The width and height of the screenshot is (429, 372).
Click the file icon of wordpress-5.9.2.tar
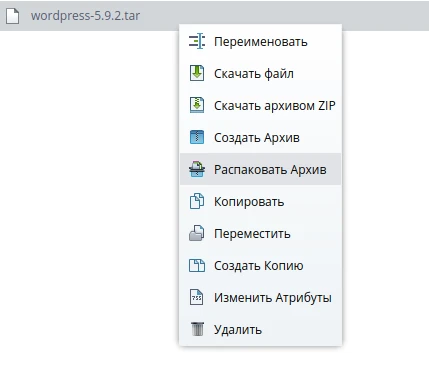pos(12,16)
